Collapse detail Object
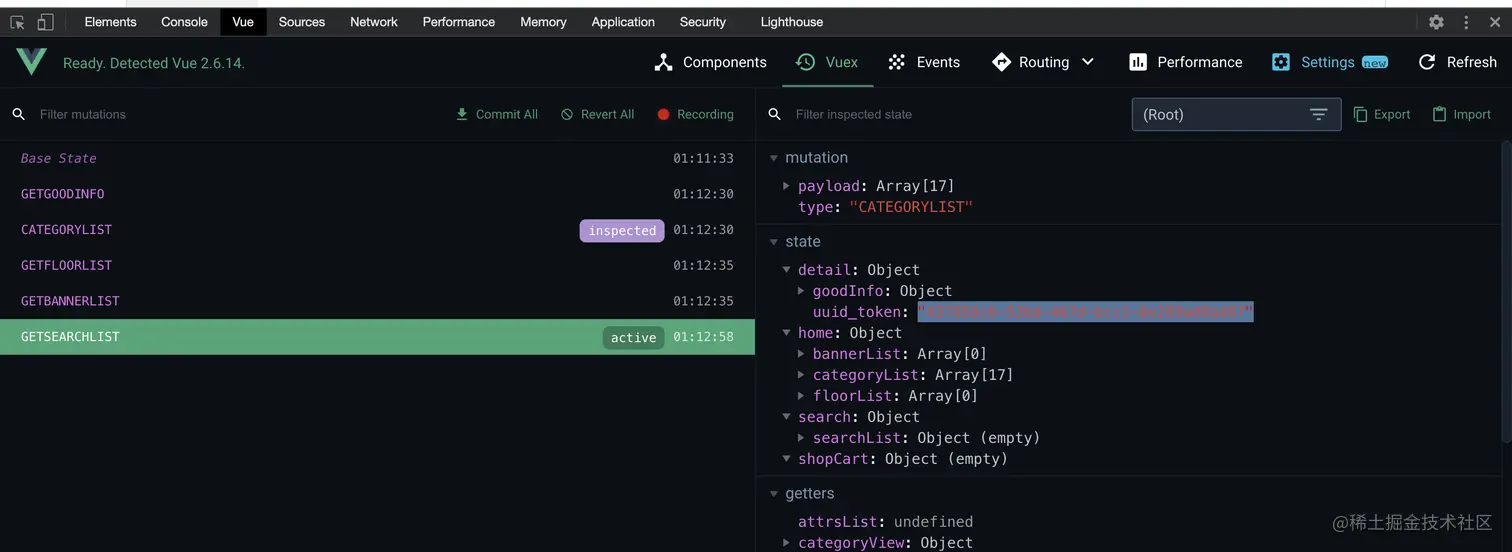Image resolution: width=1512 pixels, height=552 pixels. (787, 270)
